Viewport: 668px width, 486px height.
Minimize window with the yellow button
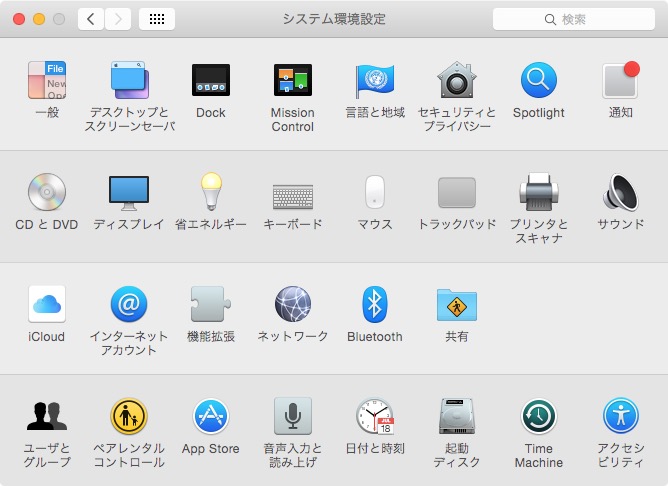coord(39,19)
